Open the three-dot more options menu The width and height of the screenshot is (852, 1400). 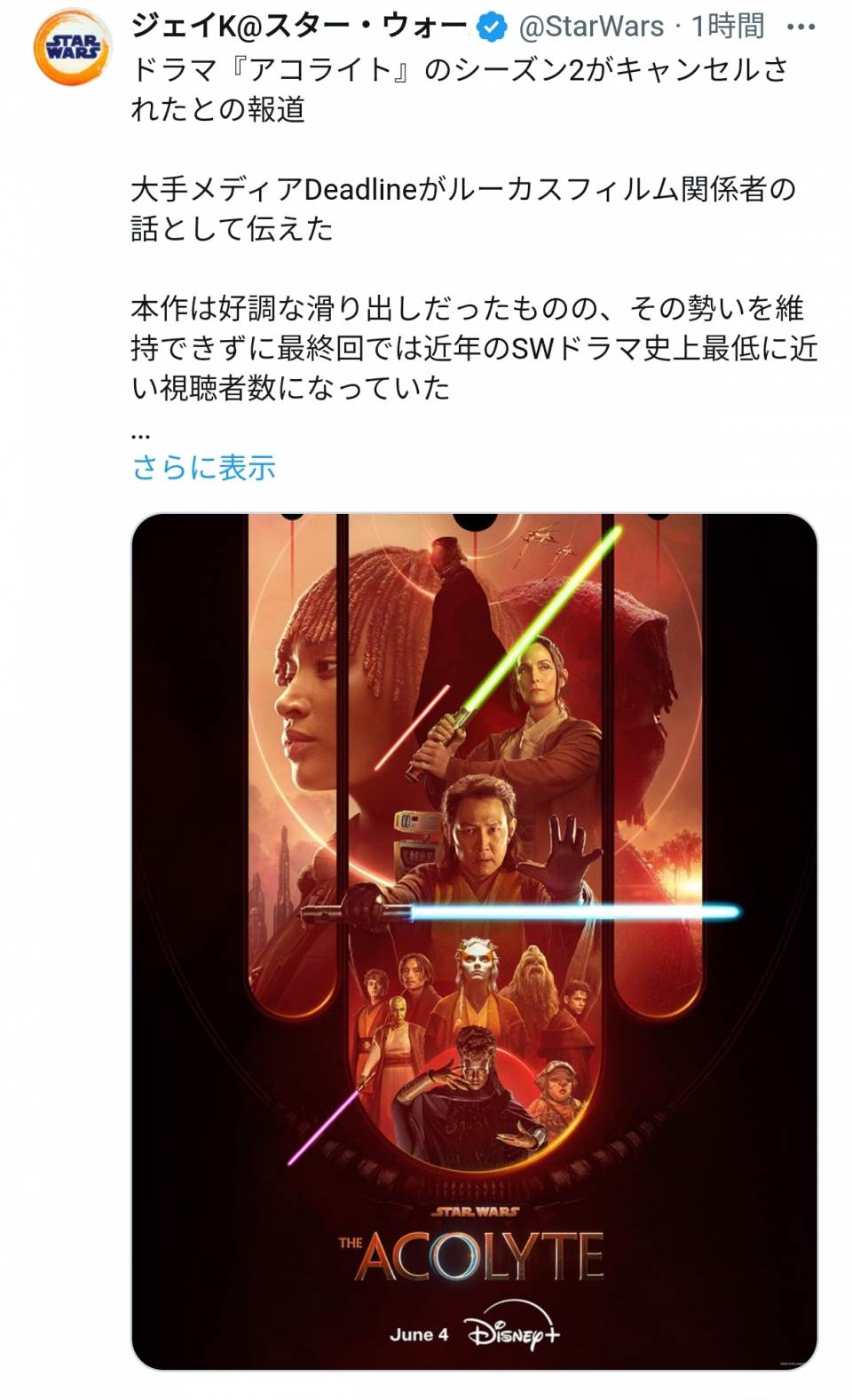[801, 28]
